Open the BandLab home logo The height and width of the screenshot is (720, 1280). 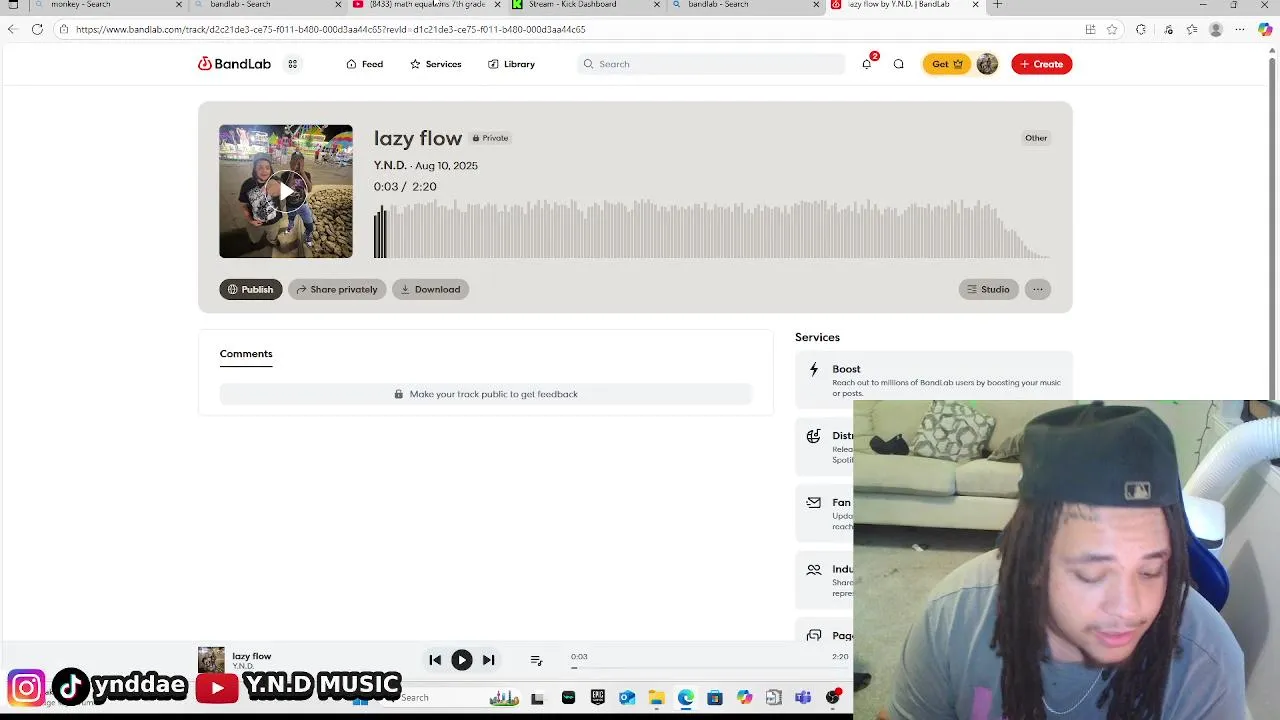(x=234, y=64)
